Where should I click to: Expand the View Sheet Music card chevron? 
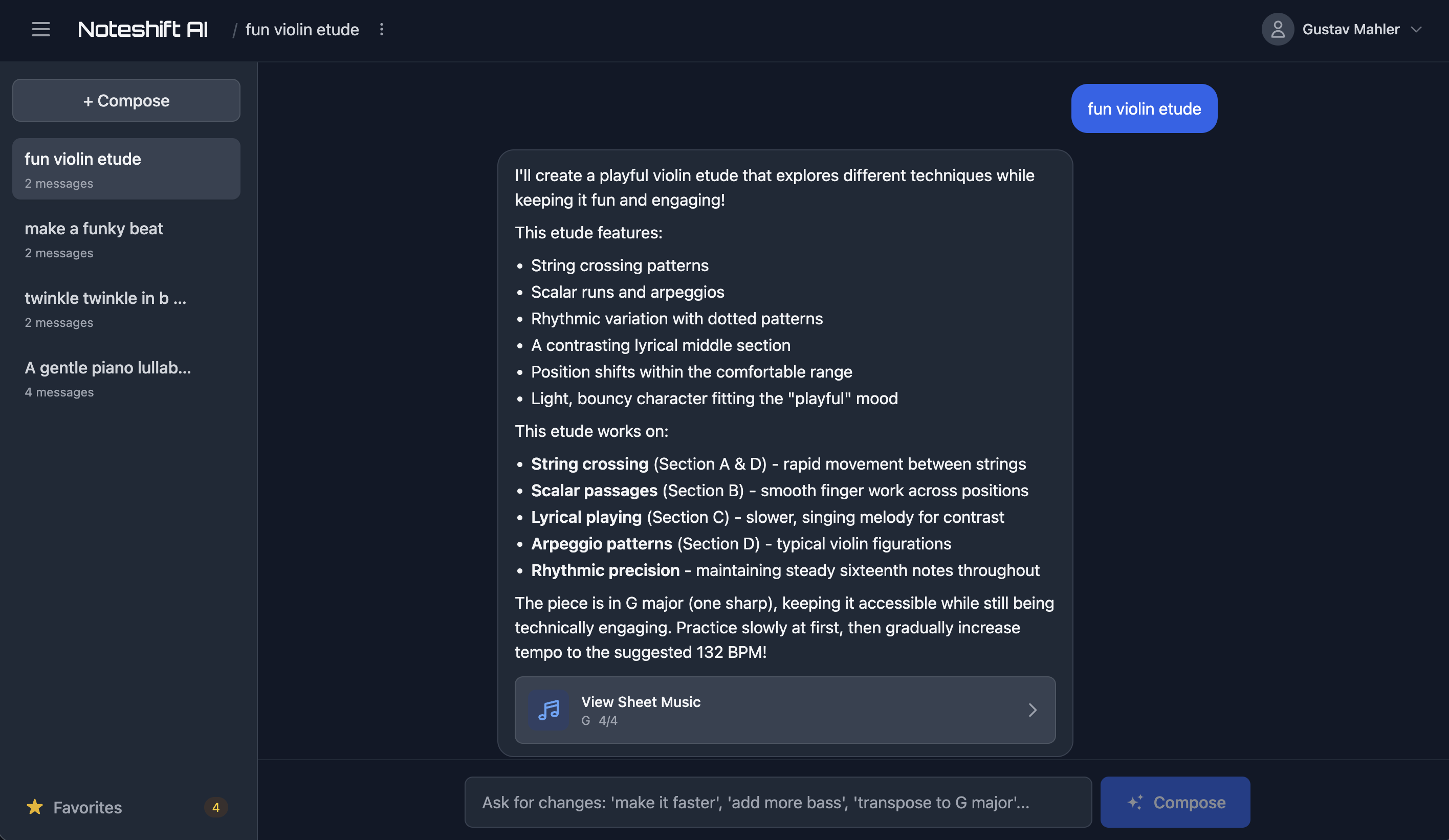point(1032,710)
